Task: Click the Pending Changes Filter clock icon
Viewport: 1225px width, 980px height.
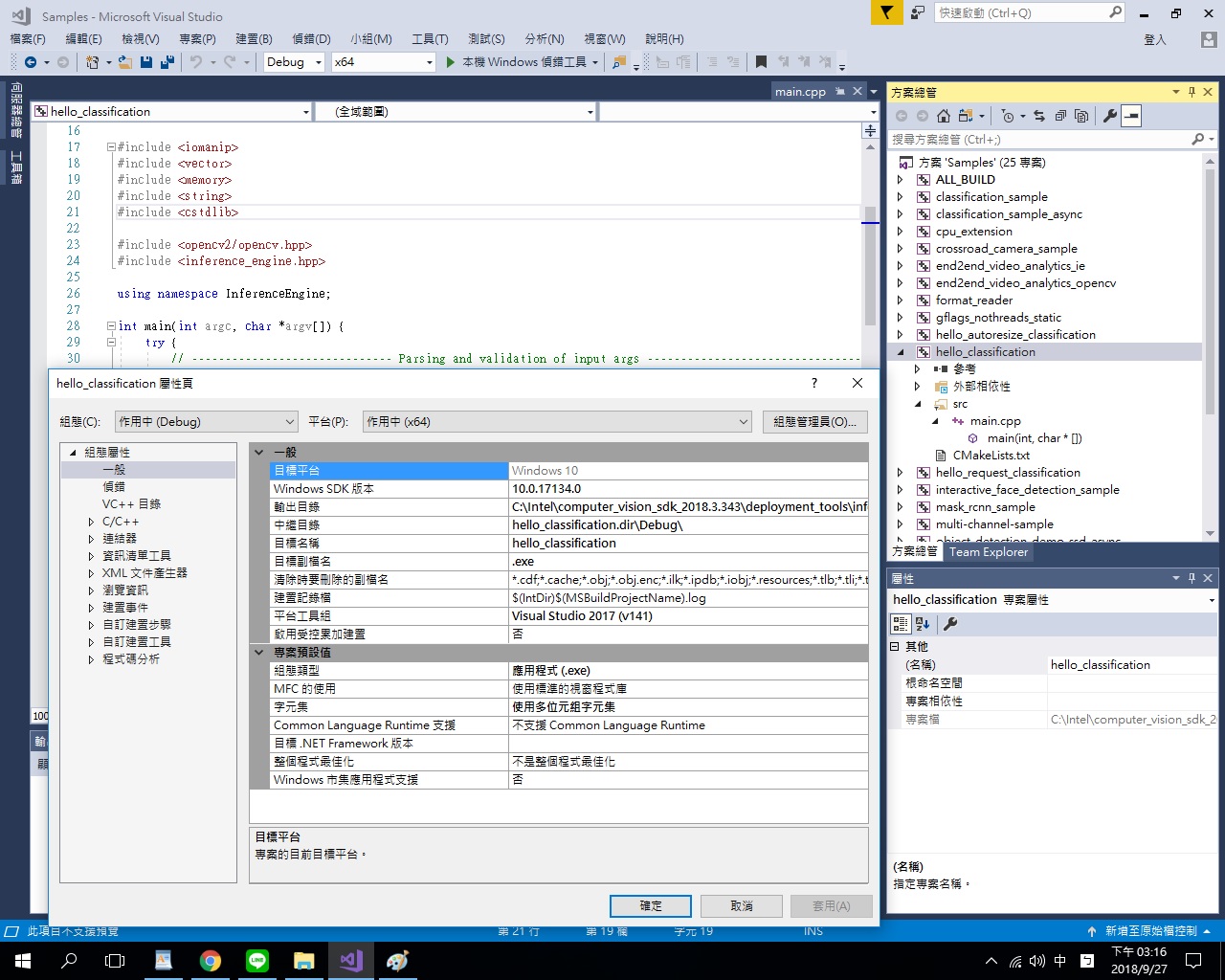Action: (1007, 116)
